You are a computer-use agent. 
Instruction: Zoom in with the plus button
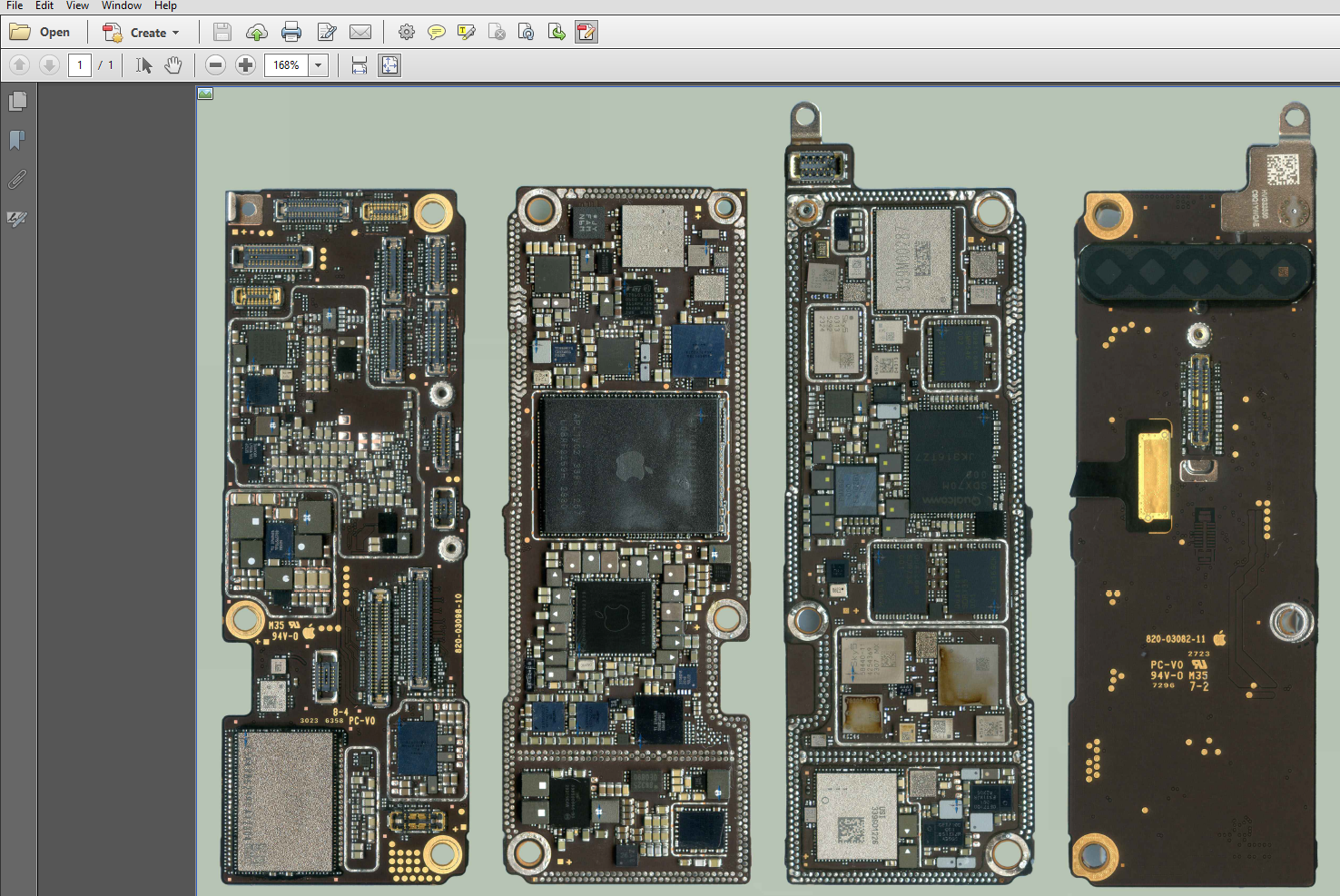(x=245, y=65)
